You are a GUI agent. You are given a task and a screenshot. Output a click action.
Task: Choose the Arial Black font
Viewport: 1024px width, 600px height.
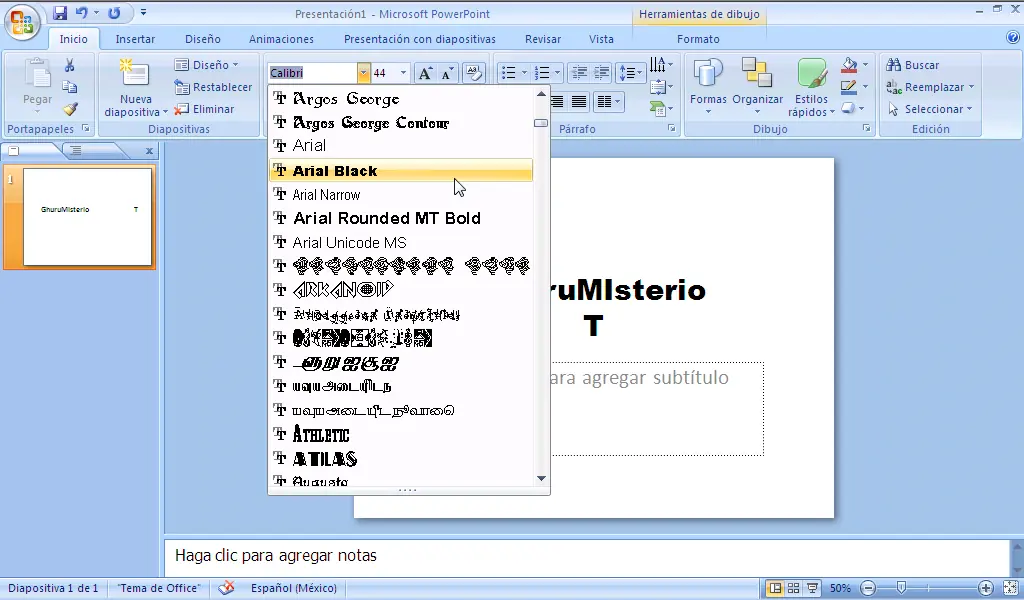coord(401,171)
